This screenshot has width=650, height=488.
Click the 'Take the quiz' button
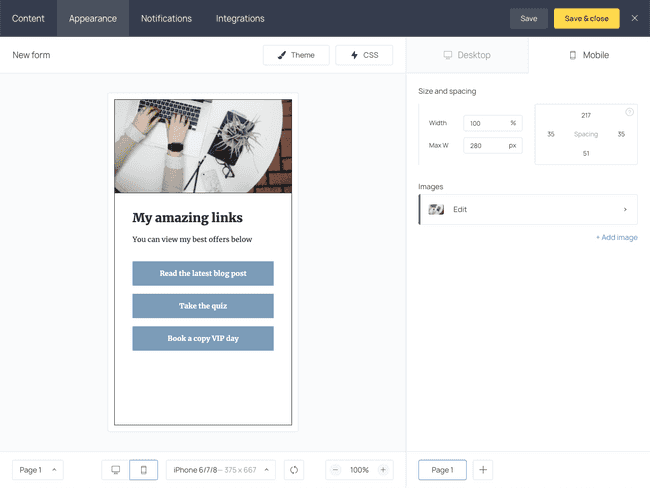pos(203,306)
